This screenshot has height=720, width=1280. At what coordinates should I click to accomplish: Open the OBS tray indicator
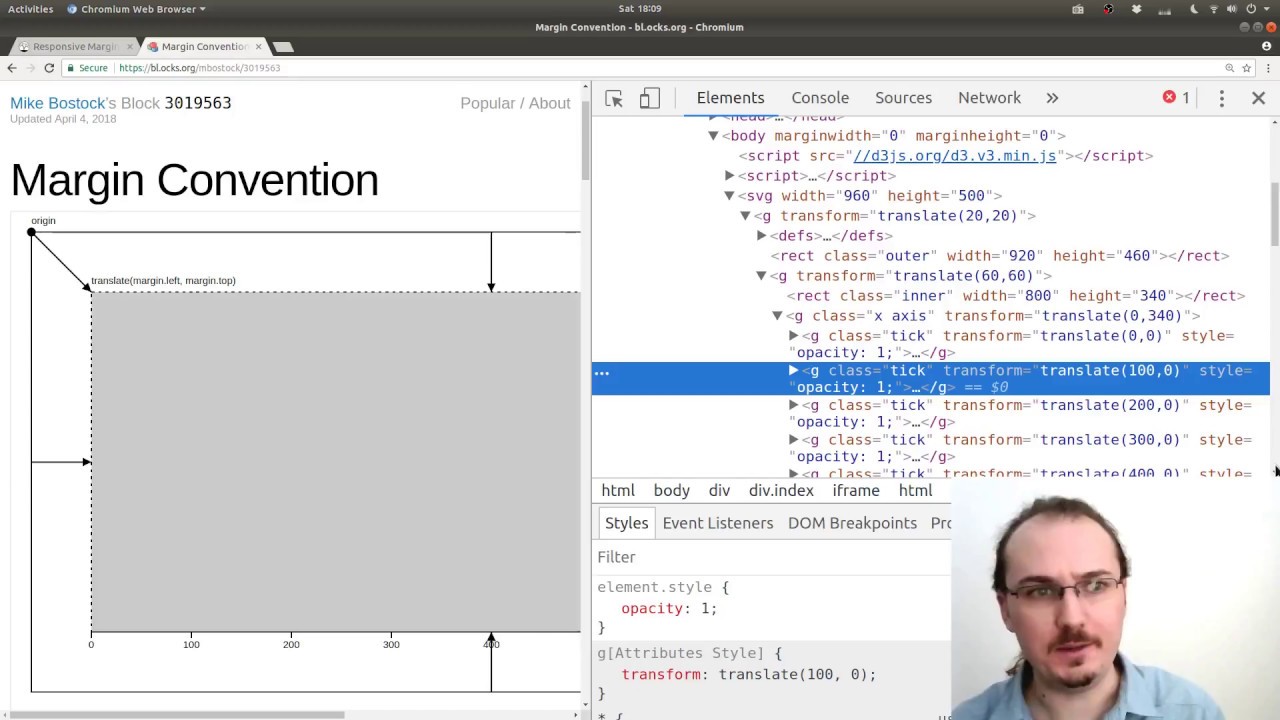1108,9
